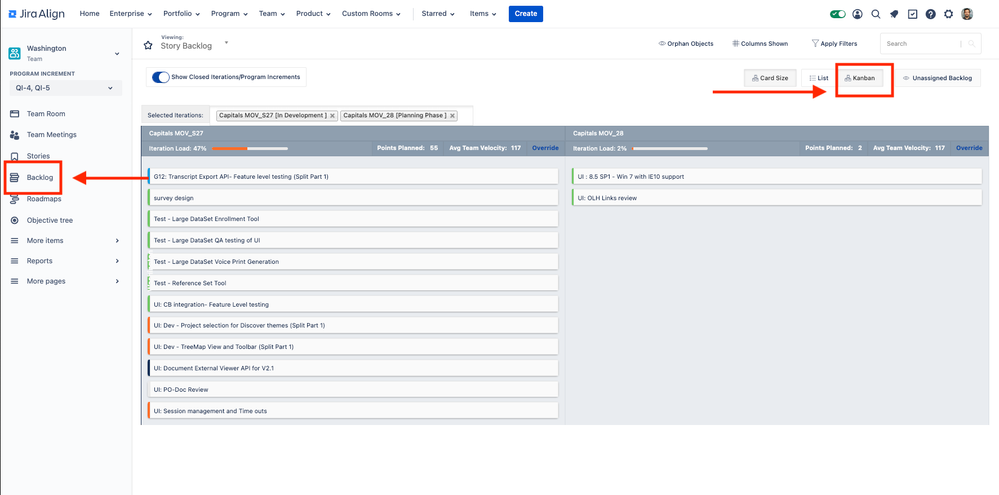This screenshot has height=495, width=999.
Task: Click the magnifier inside the Search box
Action: 972,44
